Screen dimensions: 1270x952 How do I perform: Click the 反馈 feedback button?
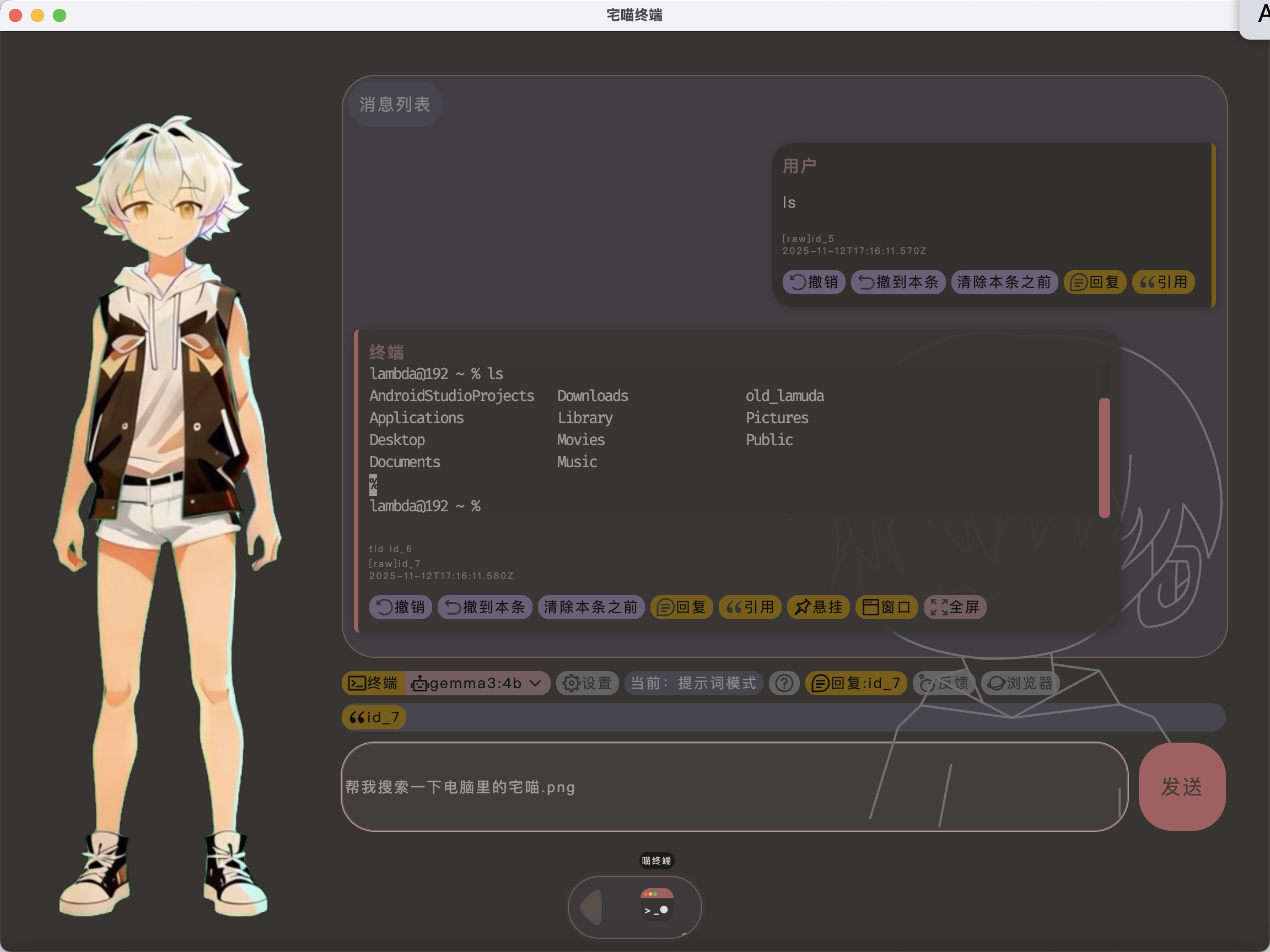coord(943,683)
